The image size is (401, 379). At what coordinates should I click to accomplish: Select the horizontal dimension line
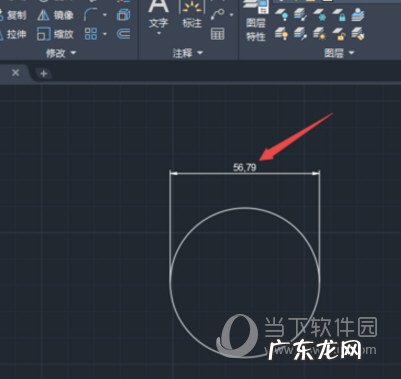(245, 173)
